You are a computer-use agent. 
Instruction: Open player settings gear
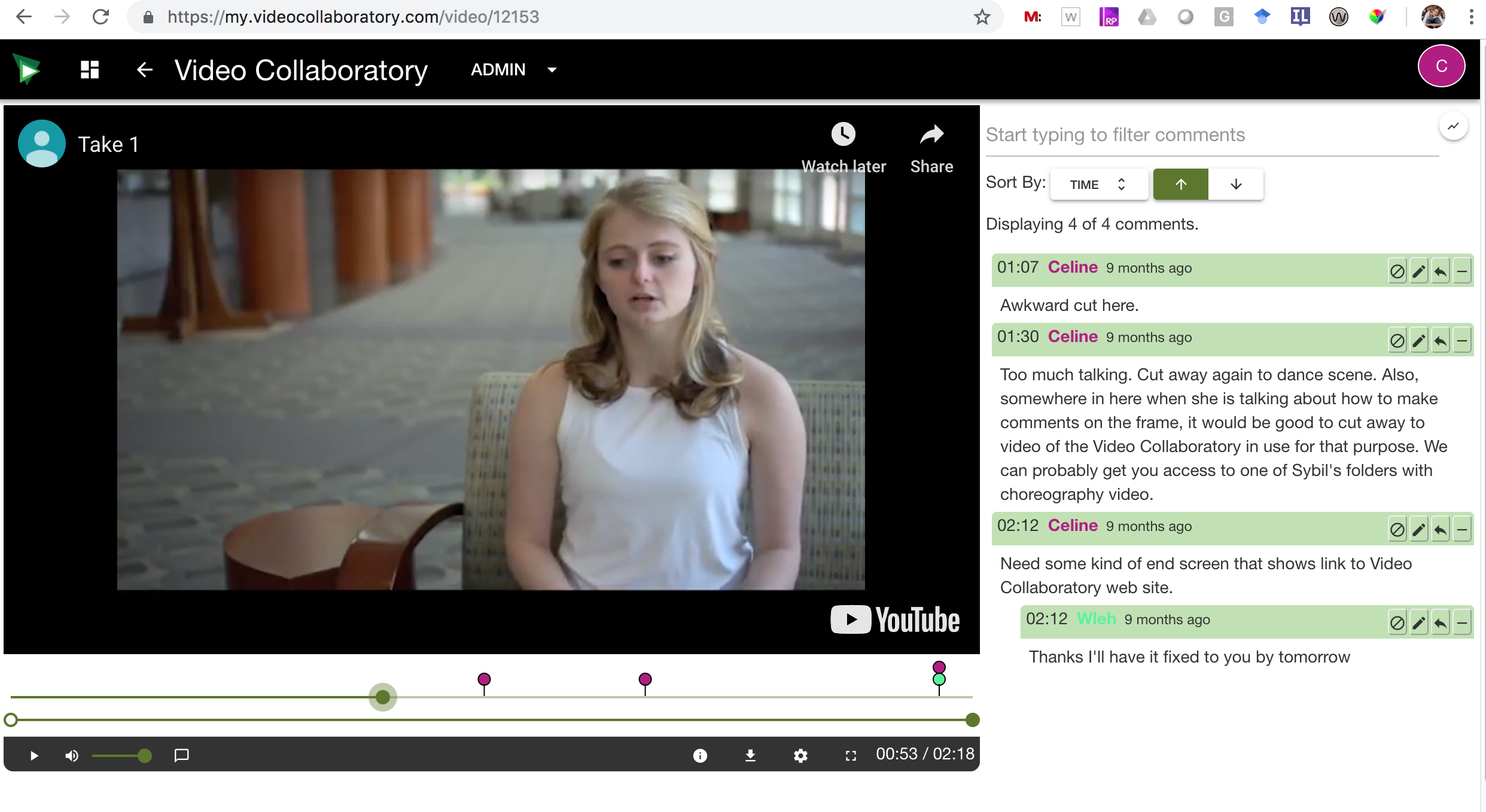800,756
